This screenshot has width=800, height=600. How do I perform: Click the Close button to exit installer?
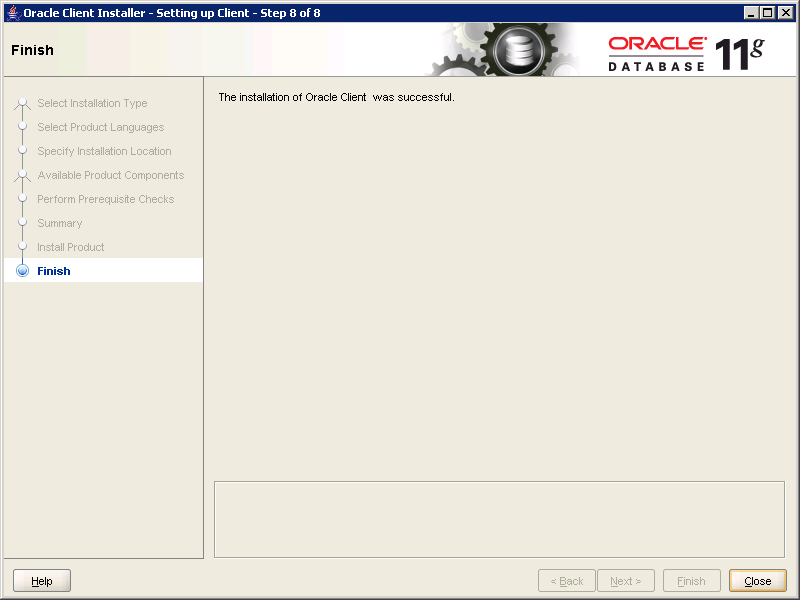tap(758, 581)
